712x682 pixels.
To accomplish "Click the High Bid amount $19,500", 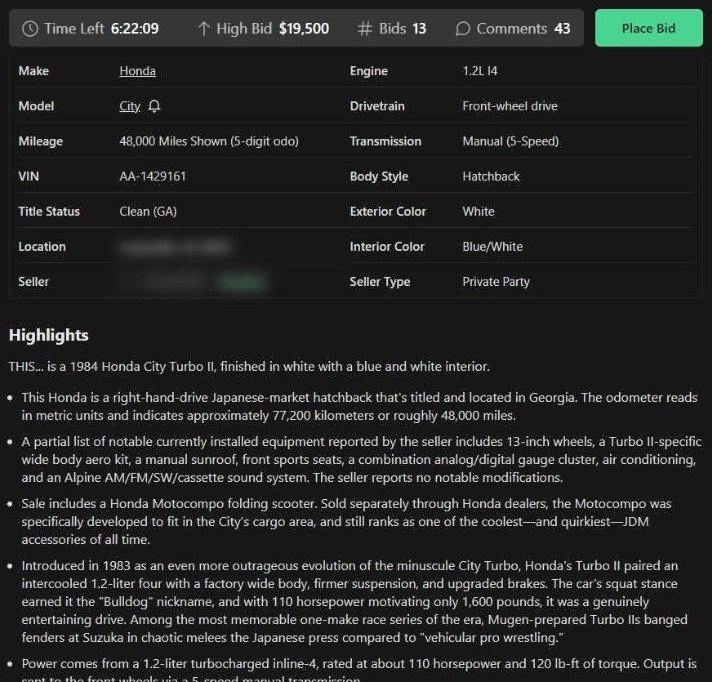I will [304, 29].
